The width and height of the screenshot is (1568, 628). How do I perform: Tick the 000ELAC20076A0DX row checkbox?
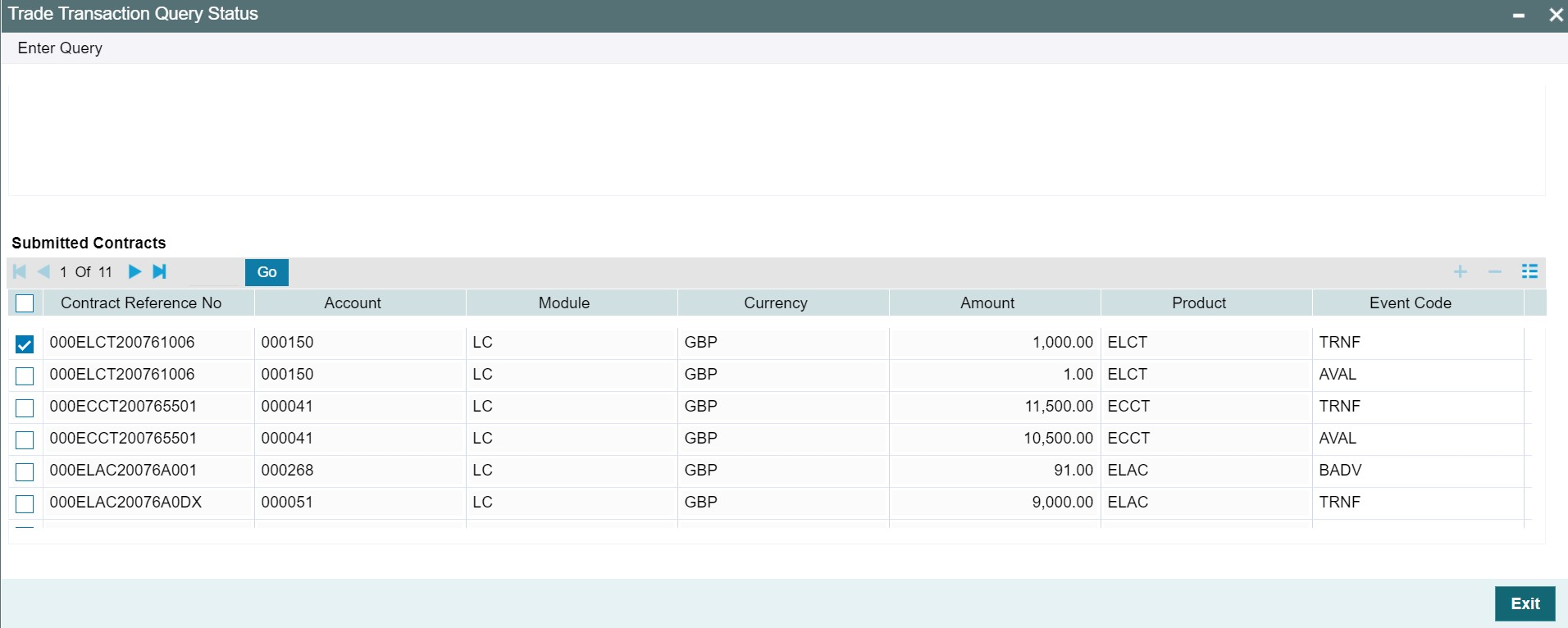25,504
